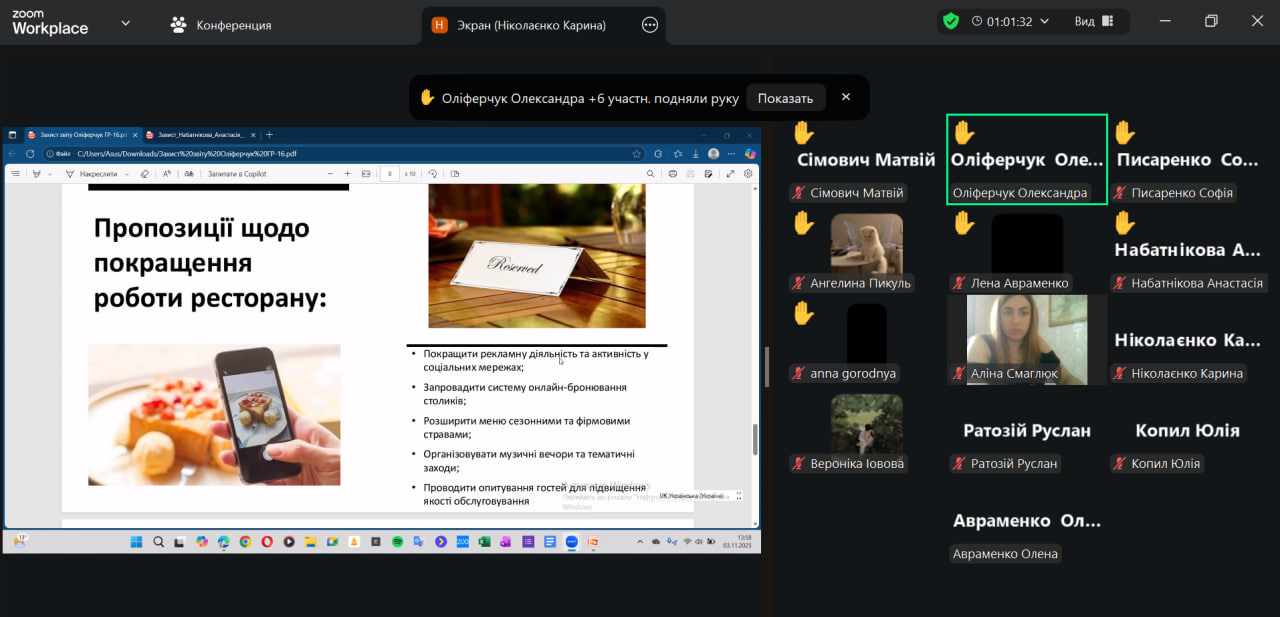Screen dimensions: 1280x617
Task: Click the orange H screen share avatar
Action: (439, 25)
